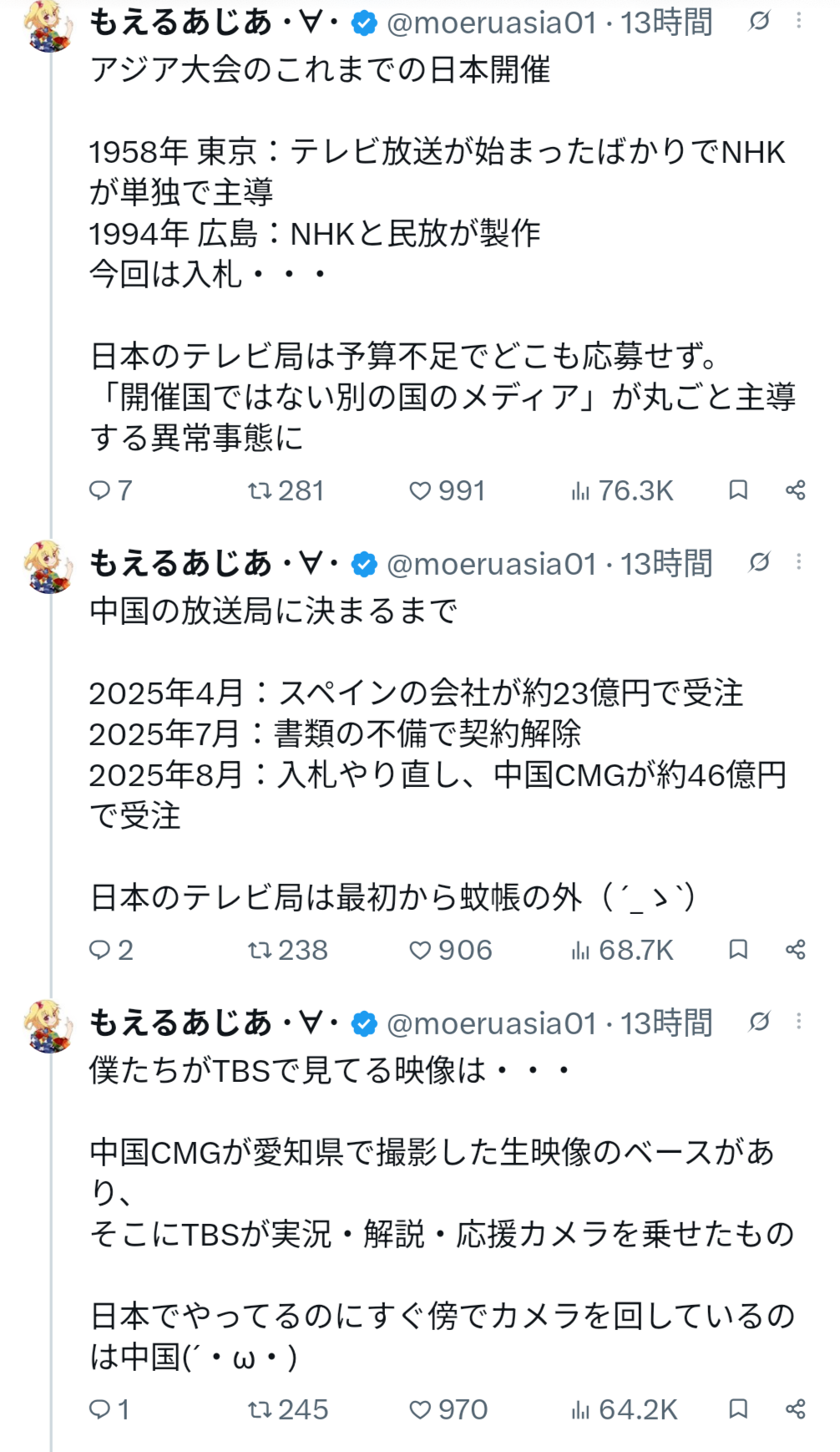Share the third tweet about TBS
The height and width of the screenshot is (1452, 840).
[796, 1409]
